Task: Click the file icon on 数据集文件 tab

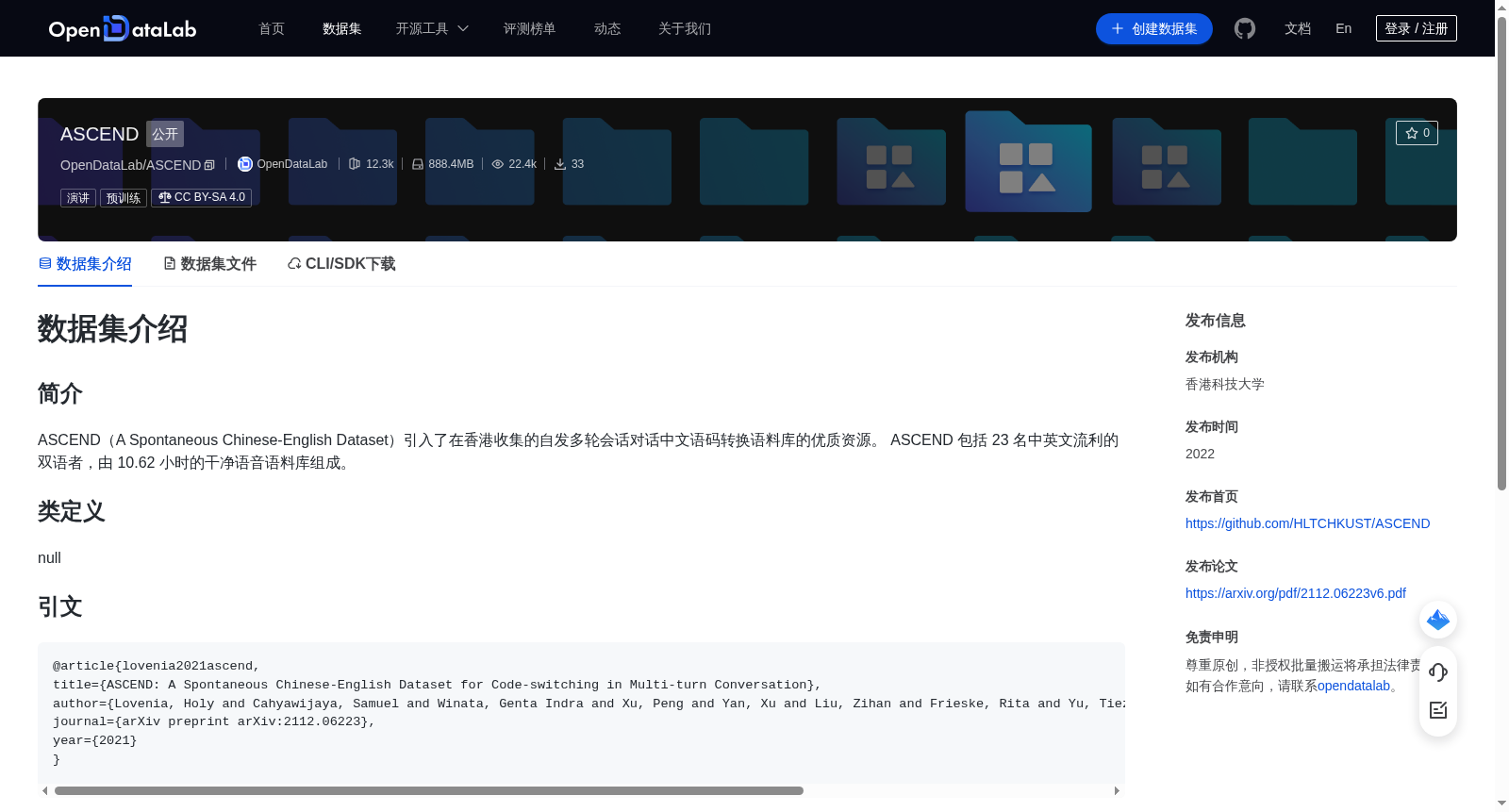Action: pyautogui.click(x=170, y=263)
